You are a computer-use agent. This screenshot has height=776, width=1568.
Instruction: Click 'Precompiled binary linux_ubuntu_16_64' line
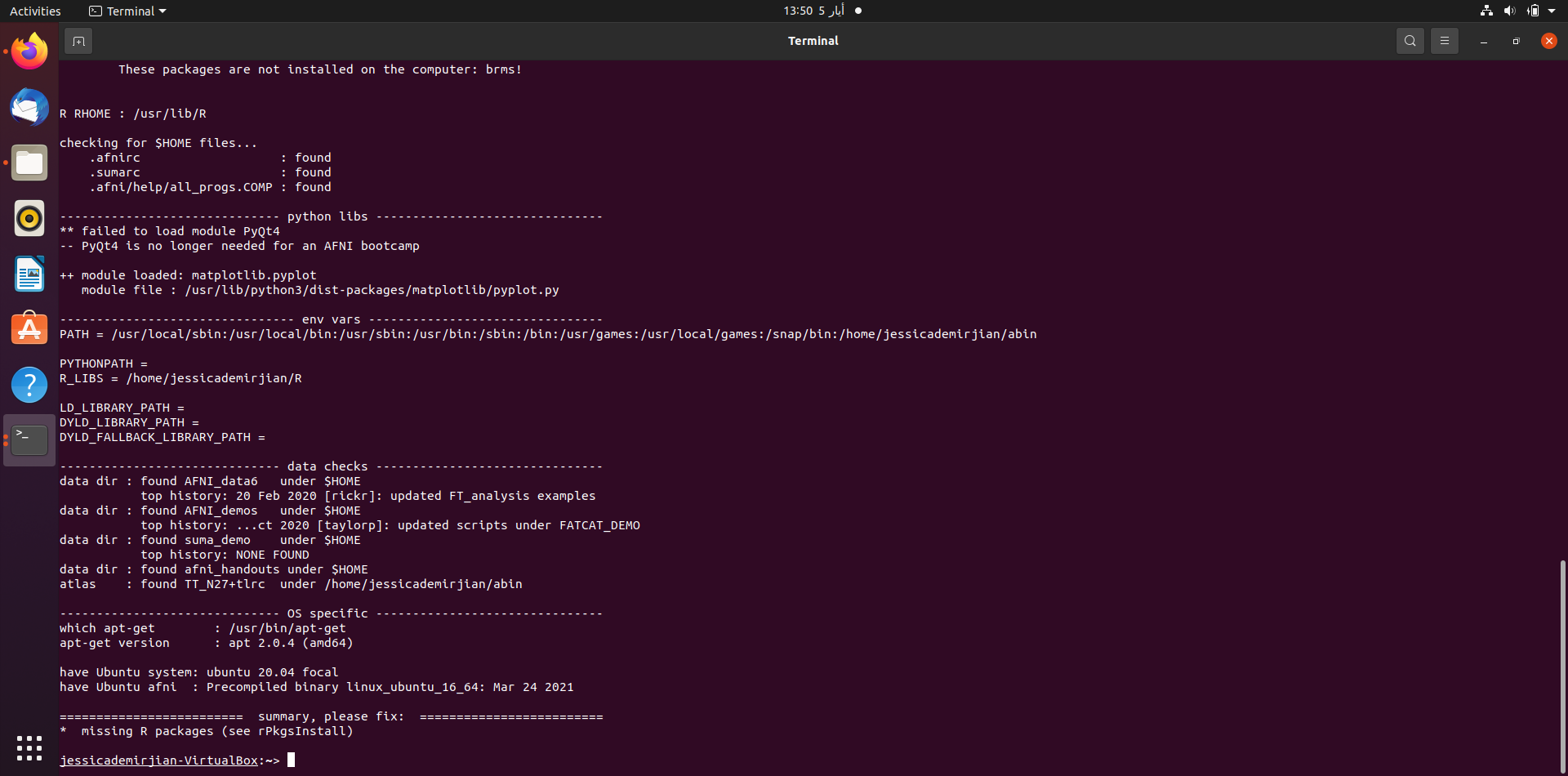coord(316,687)
